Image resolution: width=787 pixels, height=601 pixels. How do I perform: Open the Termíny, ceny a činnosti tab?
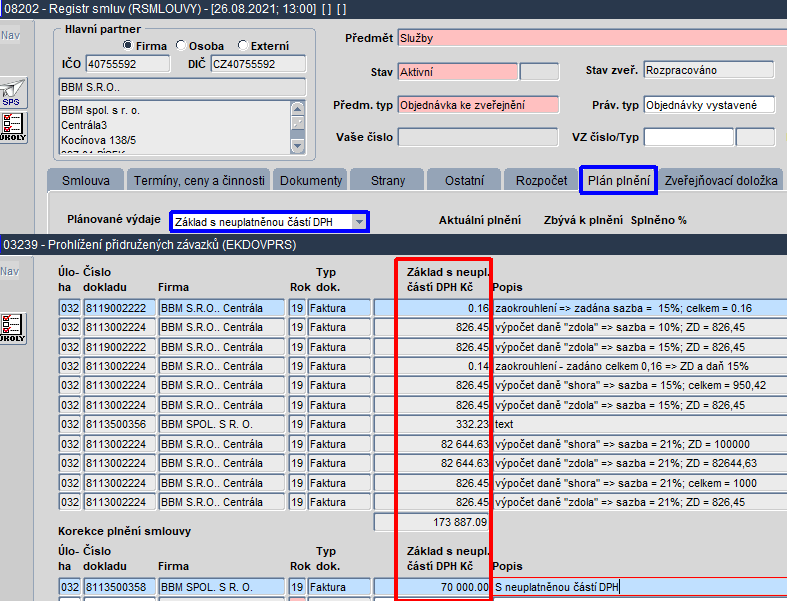click(199, 181)
